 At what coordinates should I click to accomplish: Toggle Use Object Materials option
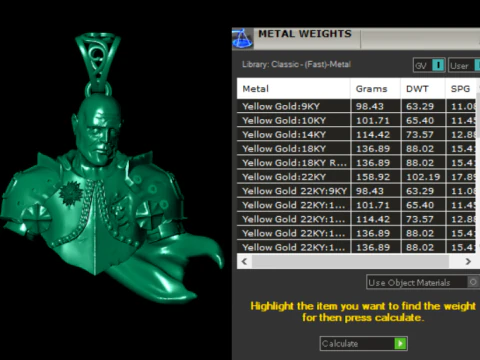[473, 282]
